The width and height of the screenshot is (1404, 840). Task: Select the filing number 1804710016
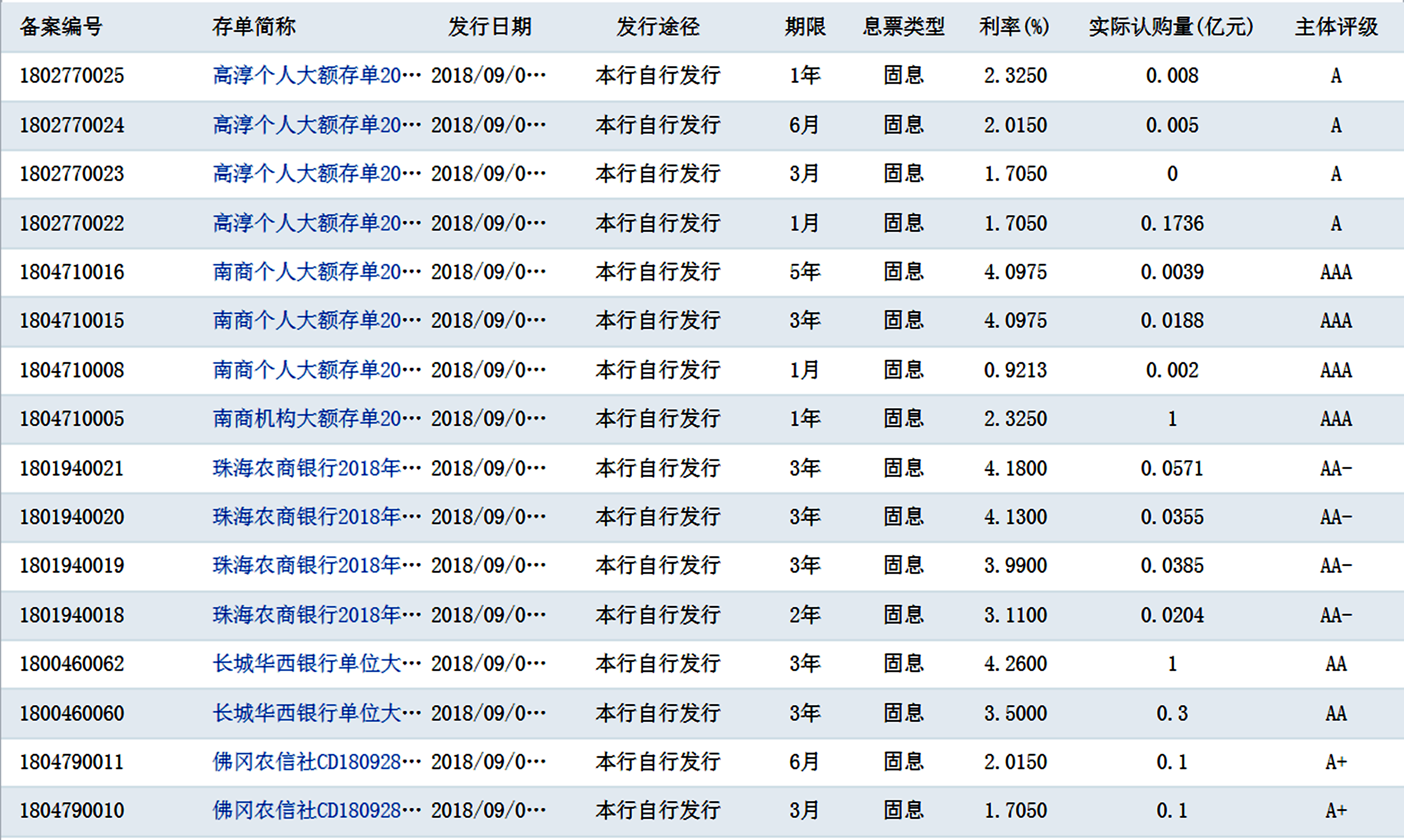(72, 272)
